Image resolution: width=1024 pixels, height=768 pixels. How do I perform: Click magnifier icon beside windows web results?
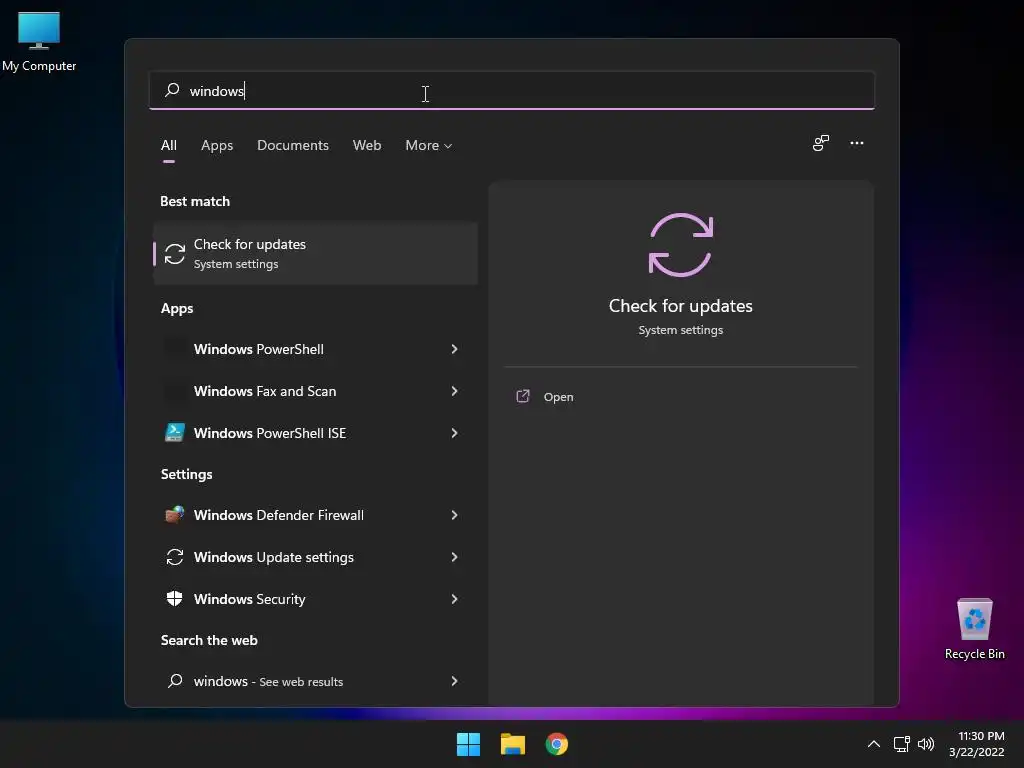(x=174, y=681)
